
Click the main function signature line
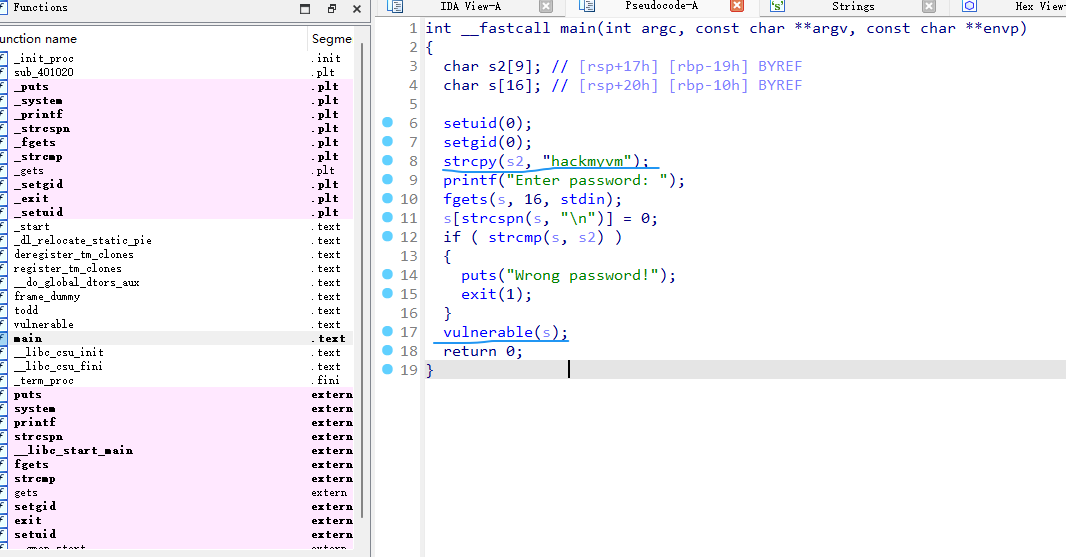[x=726, y=28]
